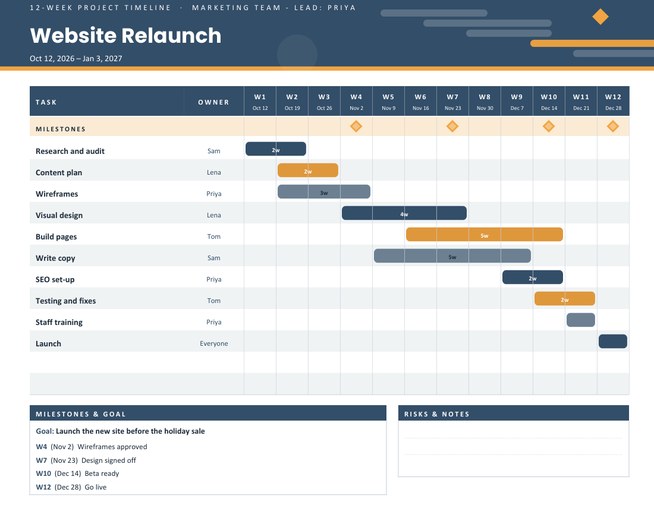
Task: Click the W9 Dec 7 column header
Action: (x=517, y=101)
